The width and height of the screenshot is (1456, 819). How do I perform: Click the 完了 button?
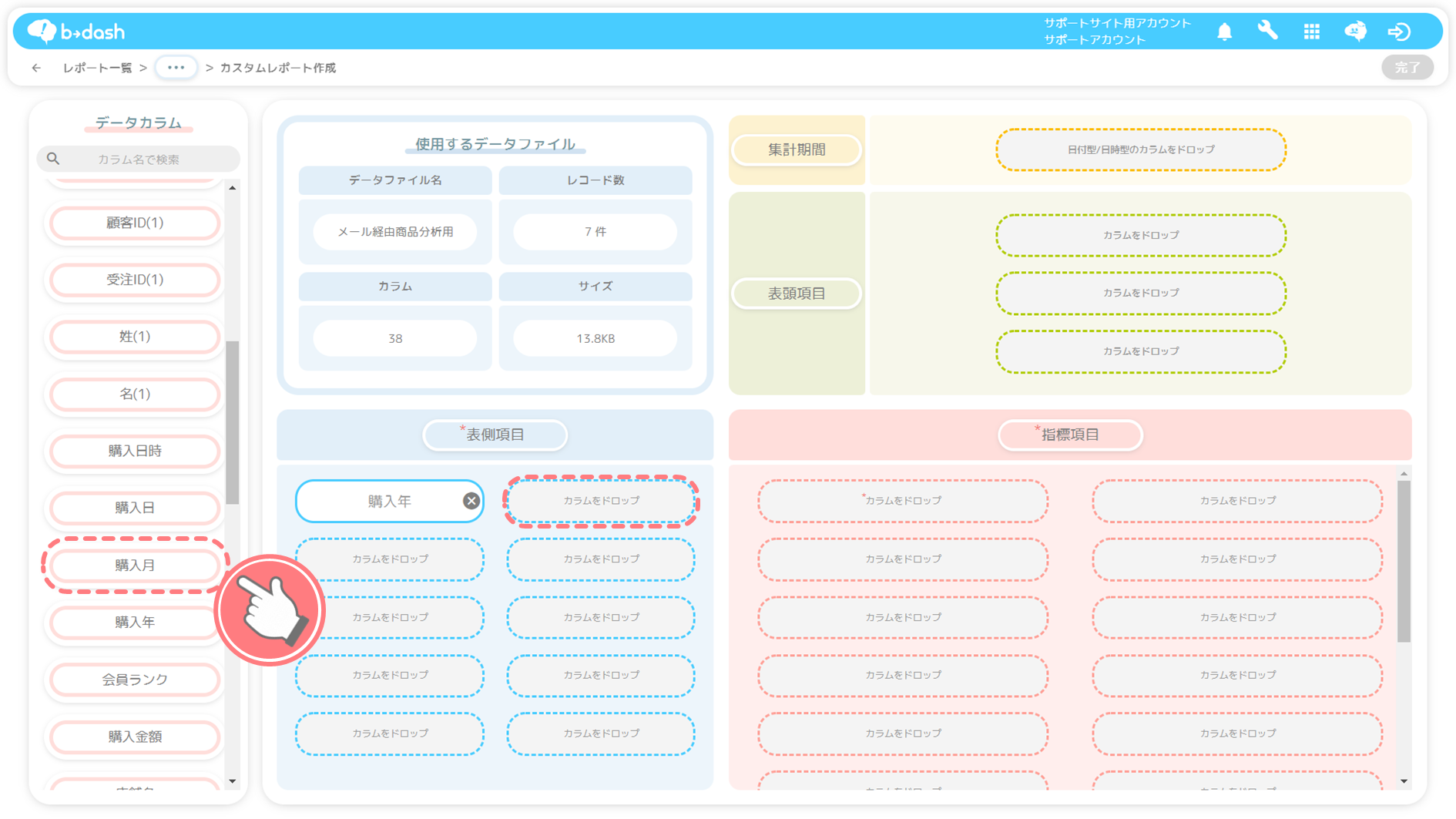click(1407, 68)
